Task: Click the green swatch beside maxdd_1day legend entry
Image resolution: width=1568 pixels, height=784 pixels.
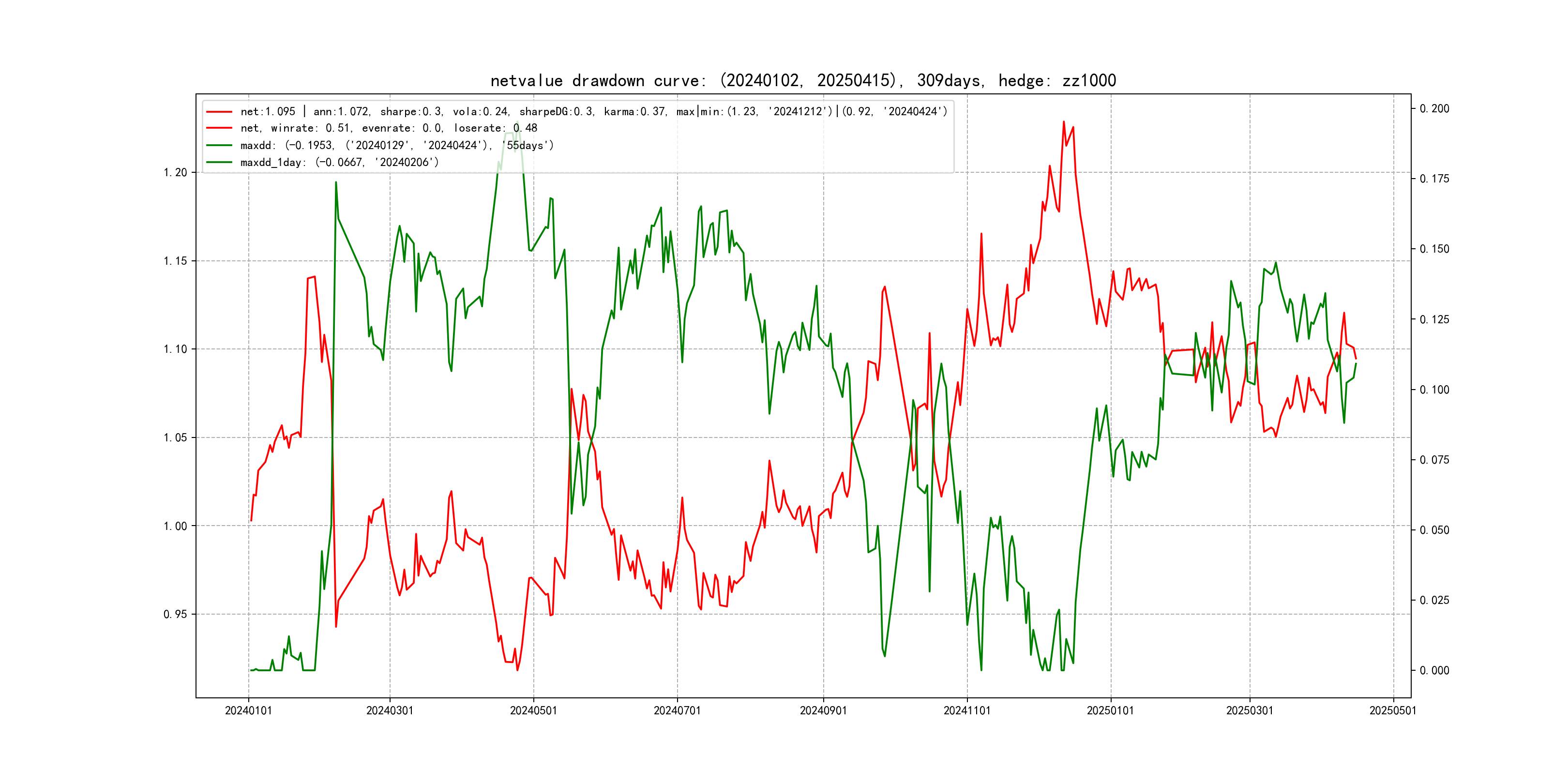Action: 219,163
